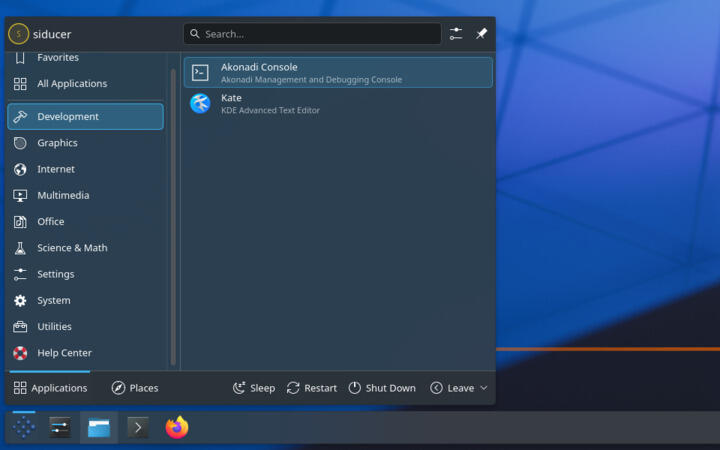Click the hammer icon beside Development

(20, 117)
